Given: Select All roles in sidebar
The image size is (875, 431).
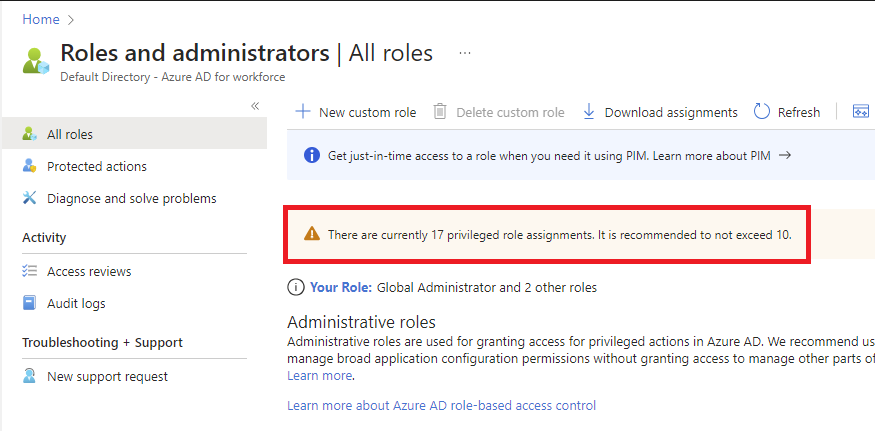Looking at the screenshot, I should click(x=134, y=134).
